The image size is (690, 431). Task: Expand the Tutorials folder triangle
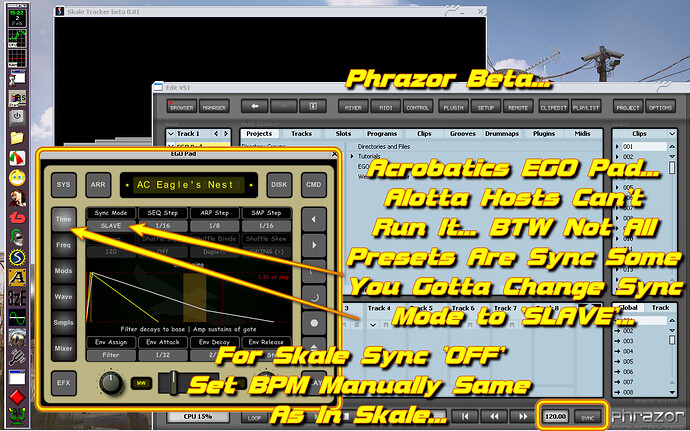tap(352, 156)
